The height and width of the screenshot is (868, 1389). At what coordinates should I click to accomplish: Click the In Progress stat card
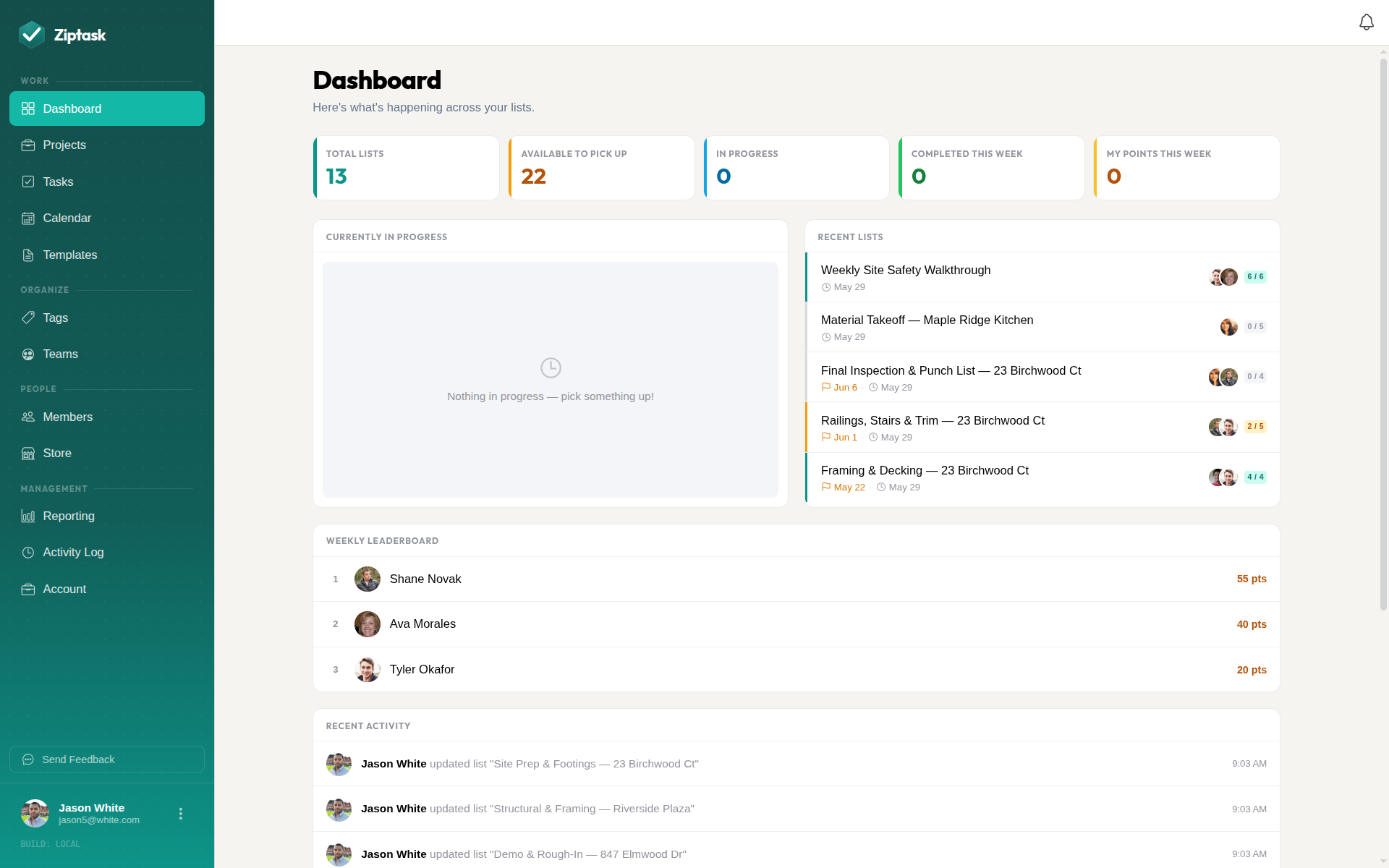click(797, 168)
